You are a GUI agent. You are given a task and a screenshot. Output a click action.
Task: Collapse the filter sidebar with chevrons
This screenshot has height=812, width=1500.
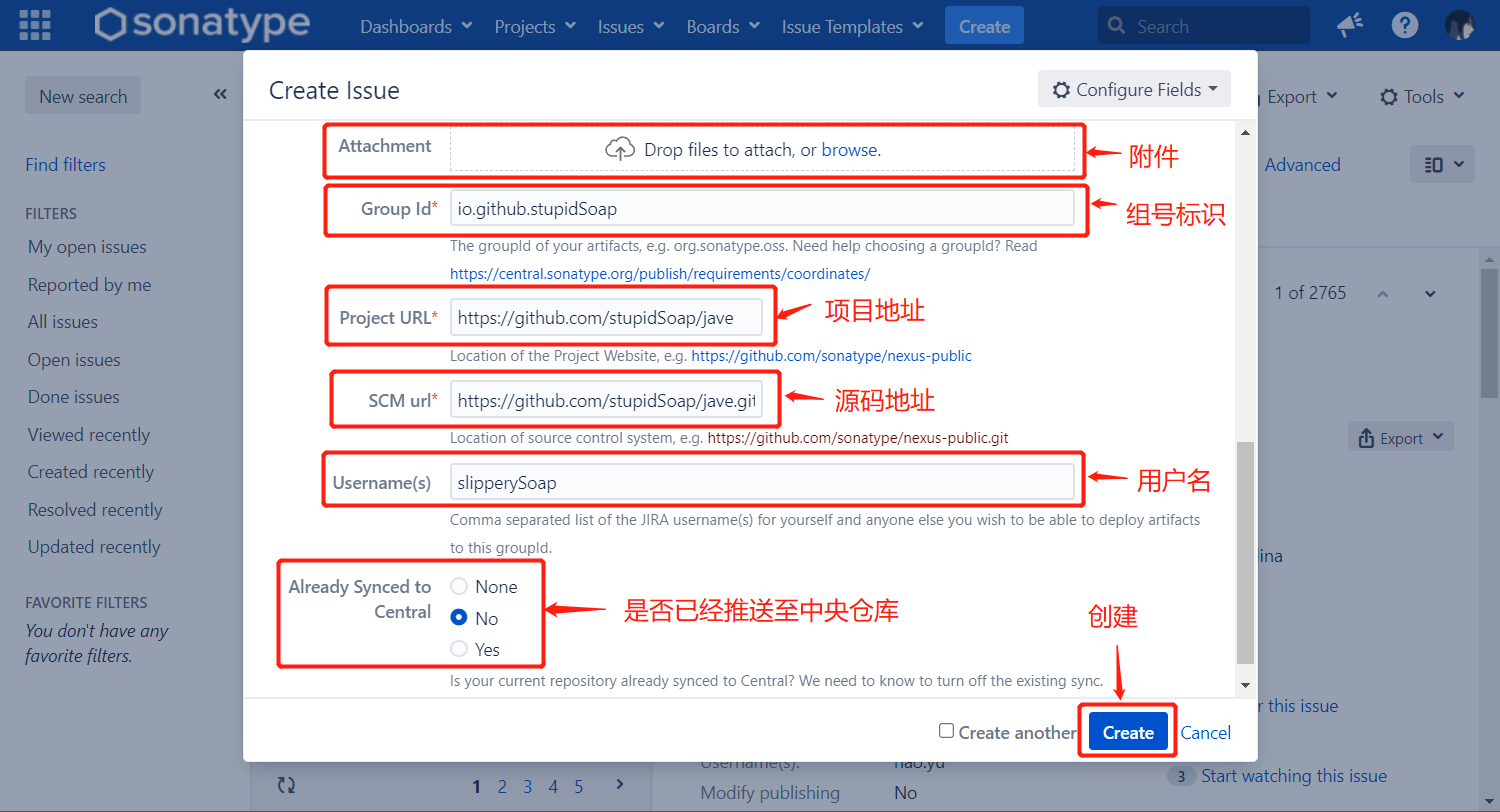(x=220, y=95)
